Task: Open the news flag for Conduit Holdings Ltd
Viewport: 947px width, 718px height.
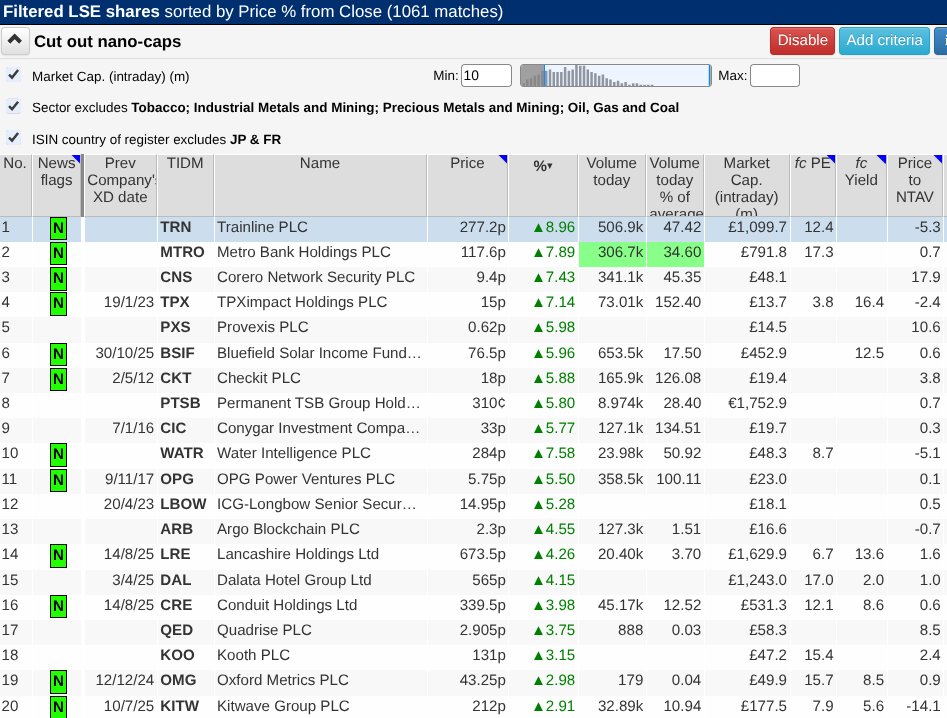Action: coord(58,606)
